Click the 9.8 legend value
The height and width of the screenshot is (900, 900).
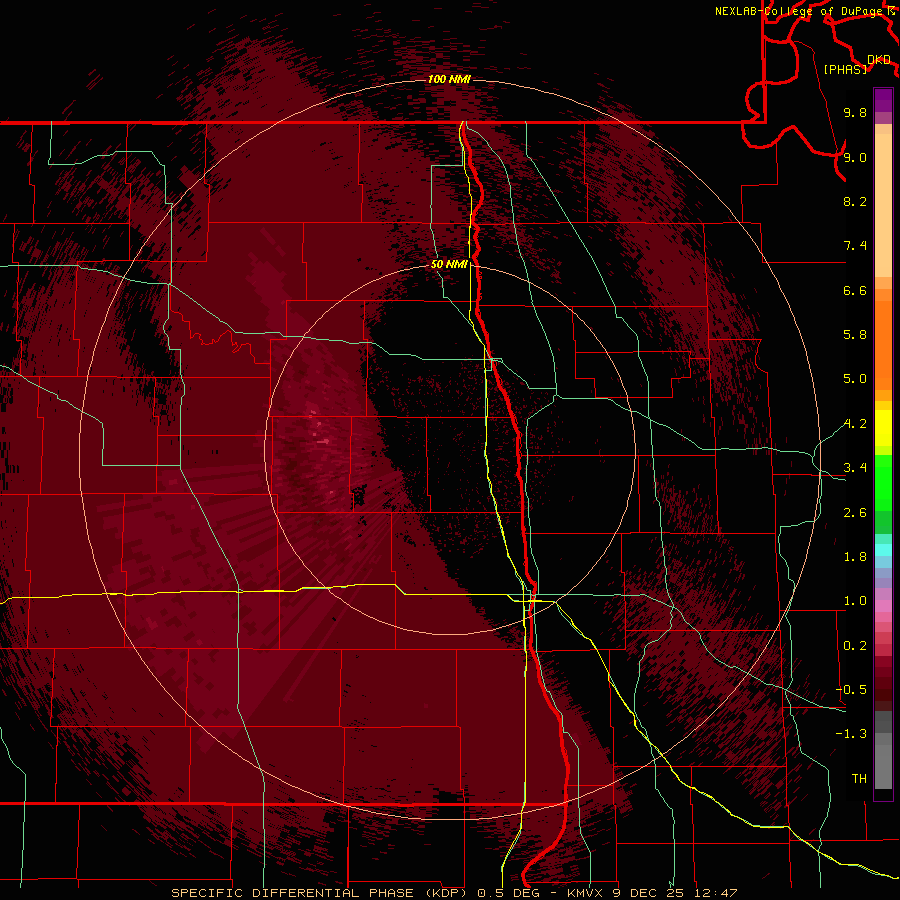(x=855, y=112)
